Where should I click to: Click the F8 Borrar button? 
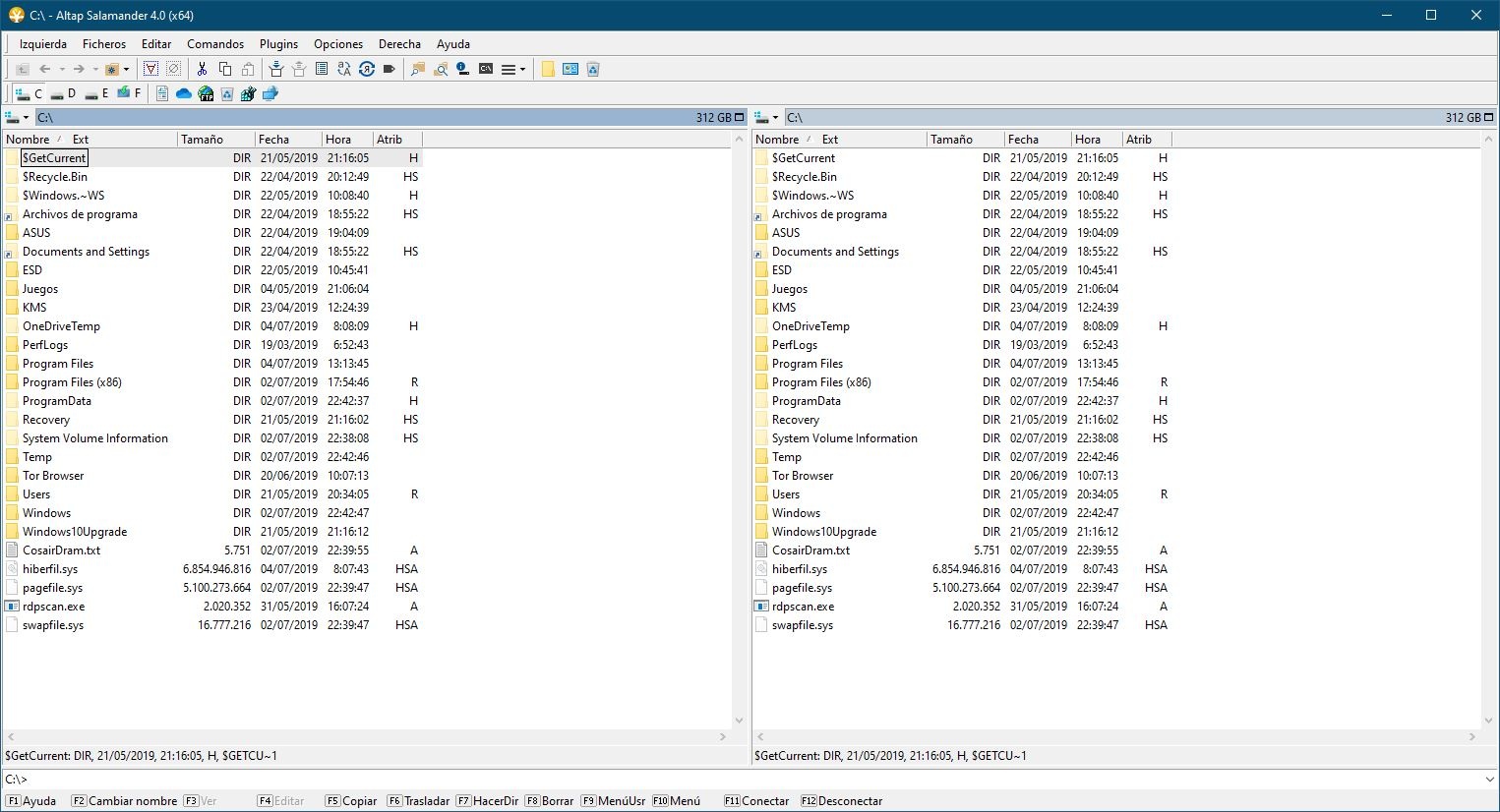tap(549, 801)
